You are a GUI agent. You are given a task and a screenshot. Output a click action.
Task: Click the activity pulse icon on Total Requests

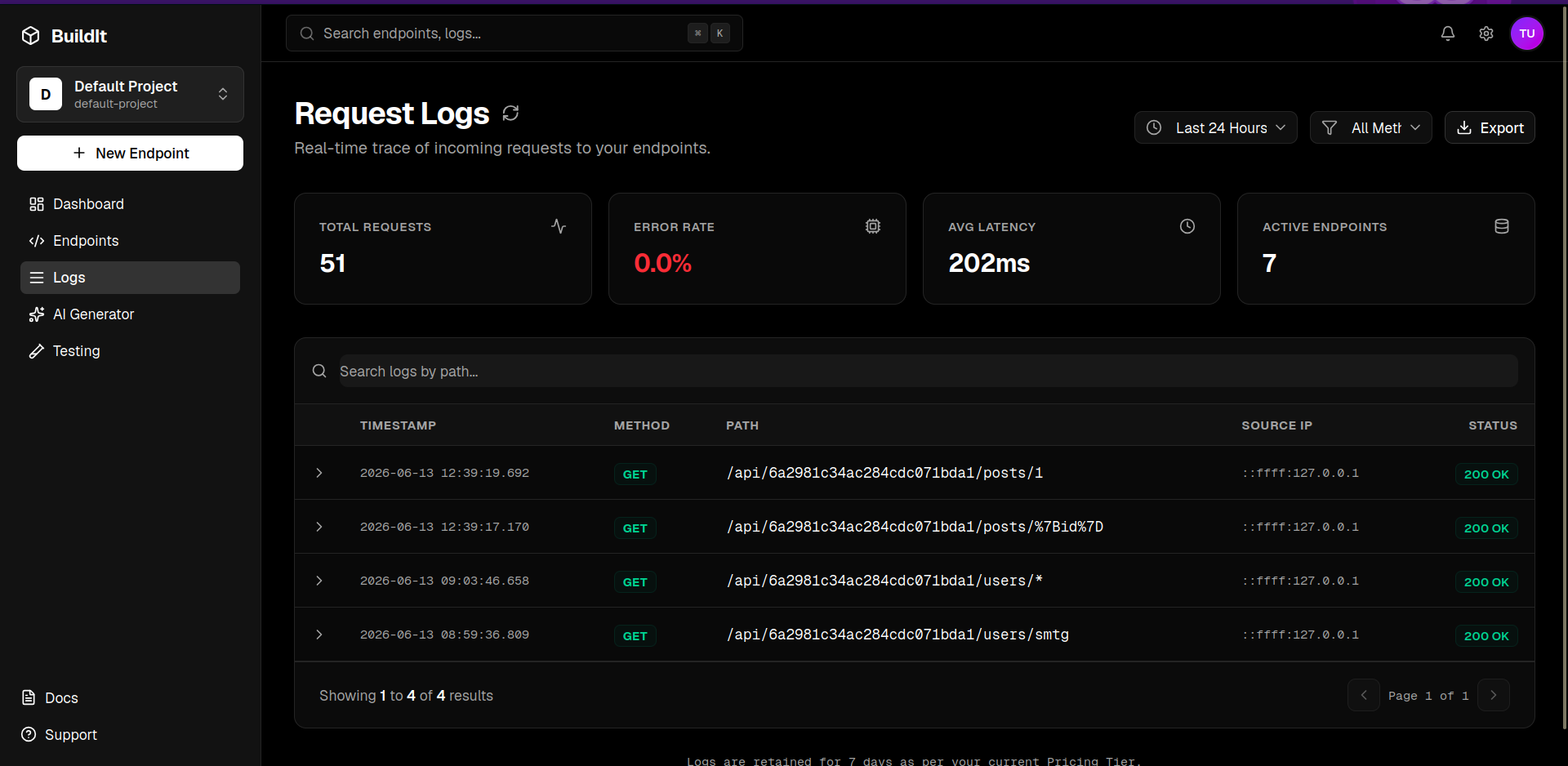tap(559, 226)
